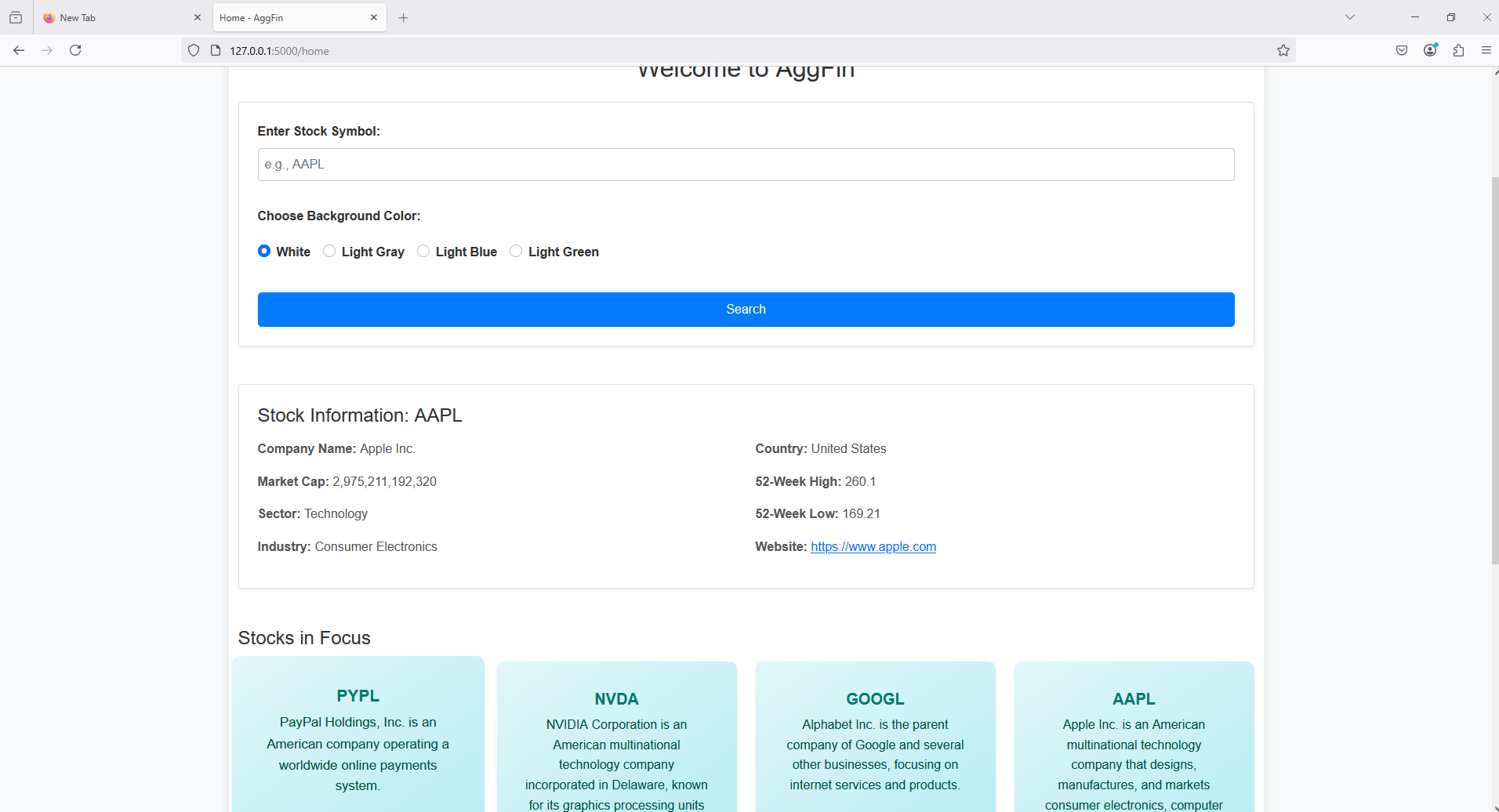Image resolution: width=1499 pixels, height=812 pixels.
Task: Open the extensions puzzle icon
Action: pyautogui.click(x=1458, y=50)
